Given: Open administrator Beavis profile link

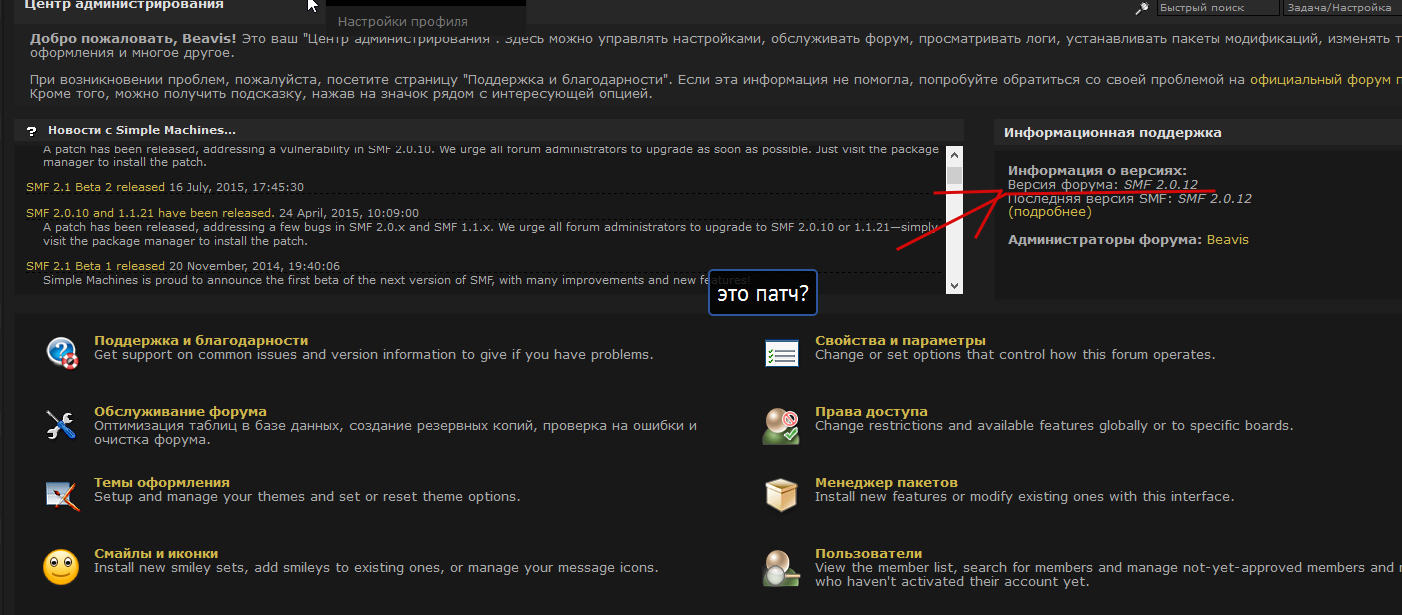Looking at the screenshot, I should coord(1228,240).
